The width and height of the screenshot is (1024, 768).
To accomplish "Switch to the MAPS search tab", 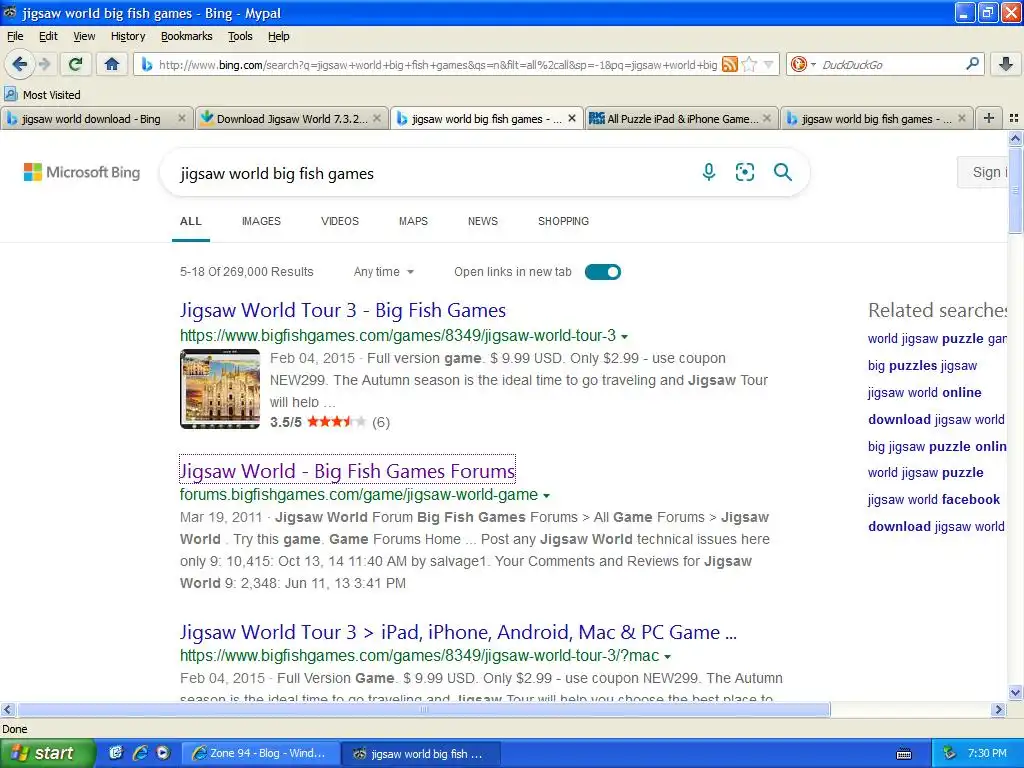I will (413, 221).
